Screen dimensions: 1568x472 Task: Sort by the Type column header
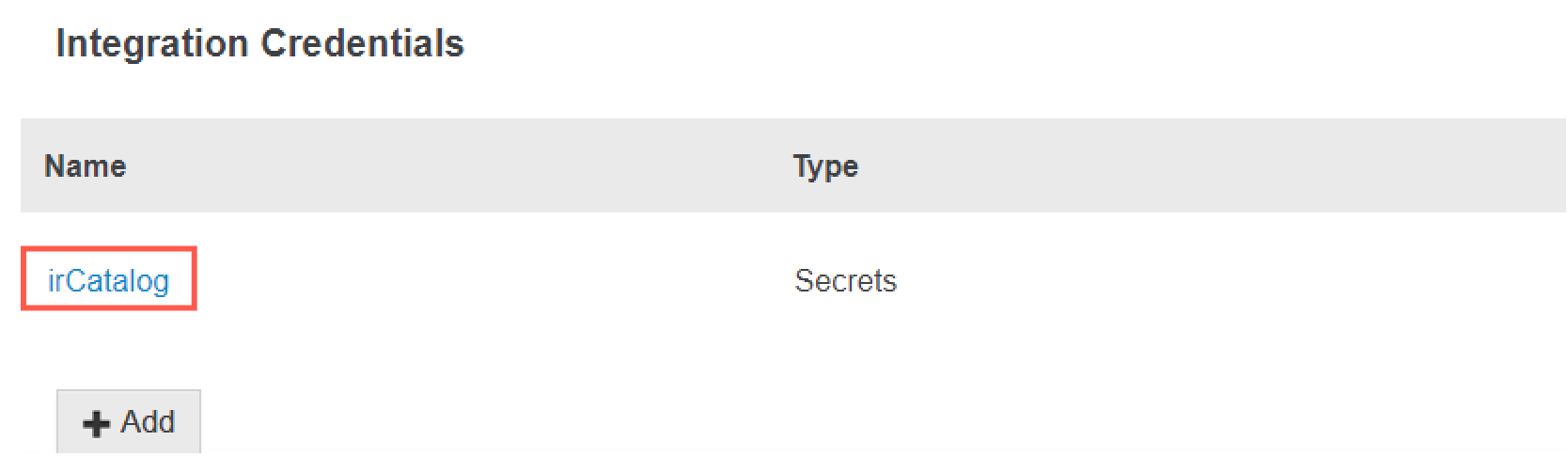[825, 165]
